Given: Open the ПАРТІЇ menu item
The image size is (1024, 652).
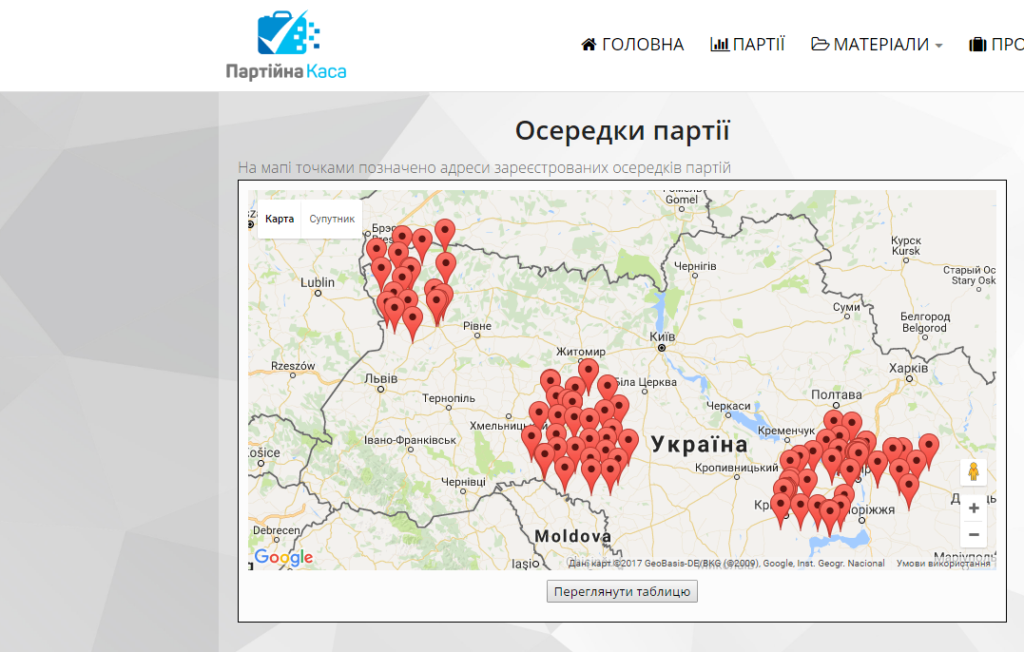Looking at the screenshot, I should click(x=747, y=44).
